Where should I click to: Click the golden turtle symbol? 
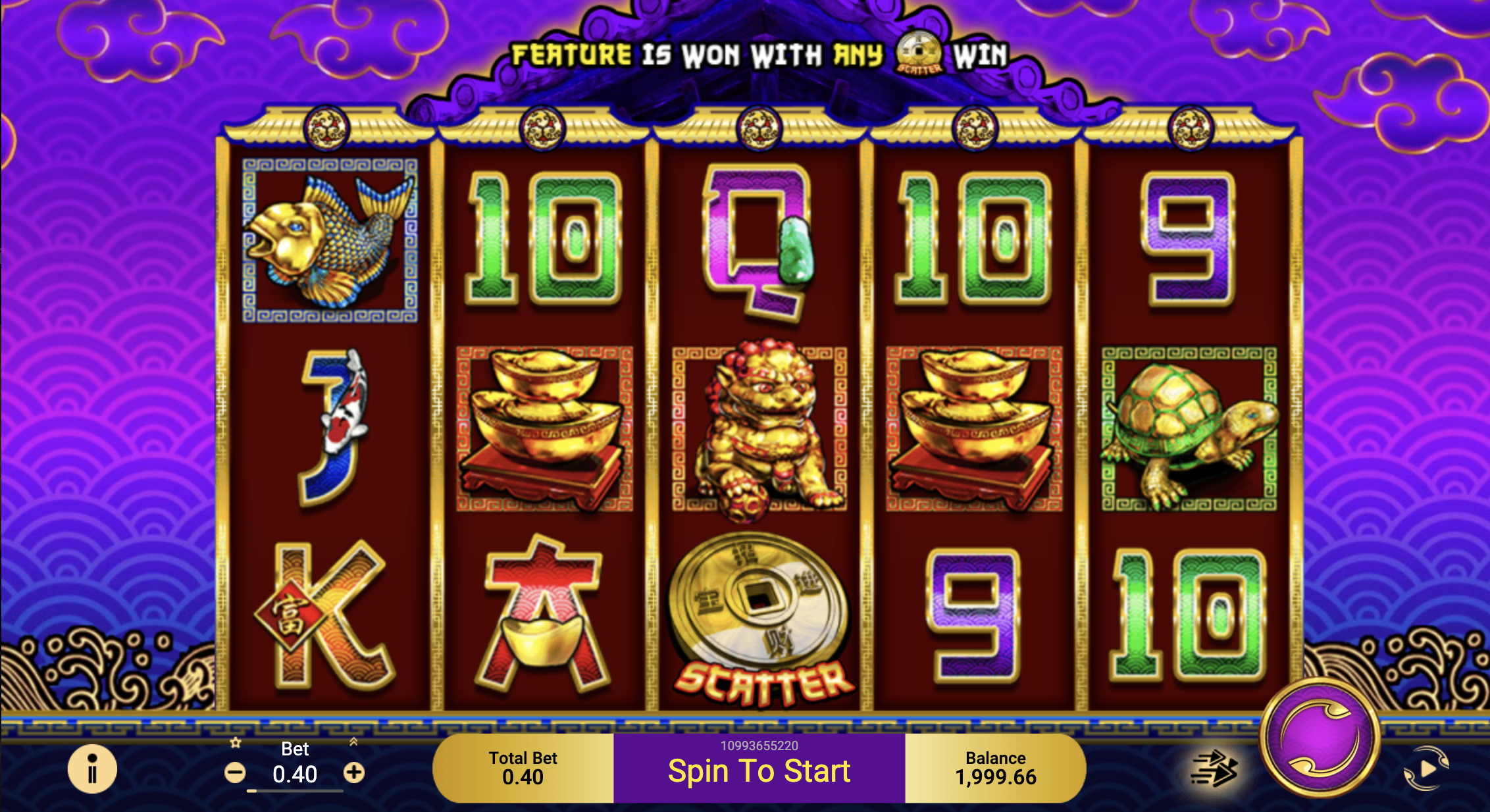pyautogui.click(x=1190, y=429)
